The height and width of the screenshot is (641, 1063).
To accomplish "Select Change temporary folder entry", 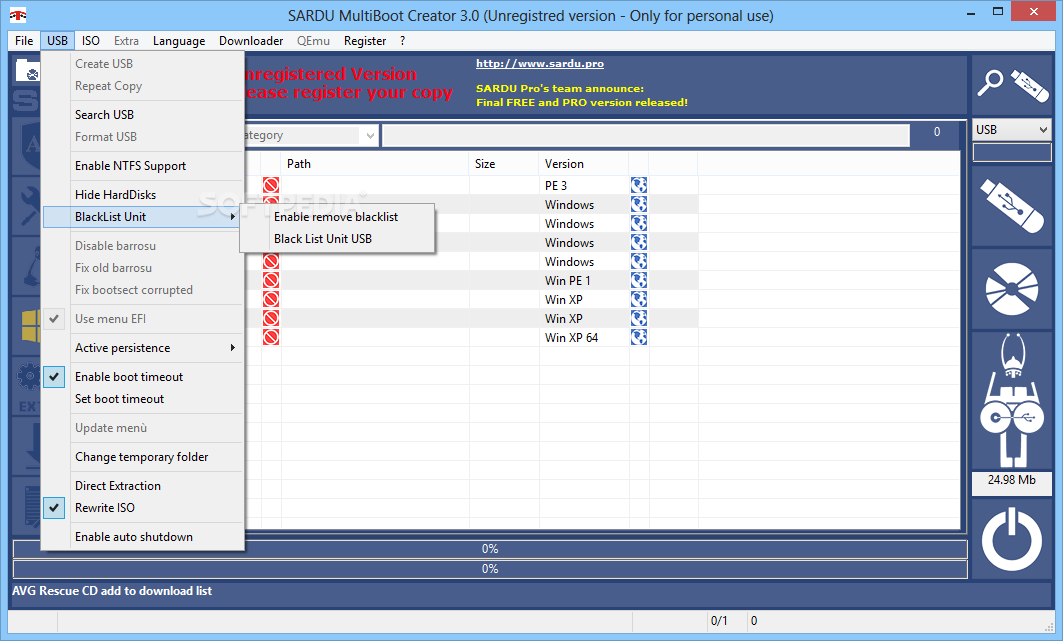I will pyautogui.click(x=142, y=457).
